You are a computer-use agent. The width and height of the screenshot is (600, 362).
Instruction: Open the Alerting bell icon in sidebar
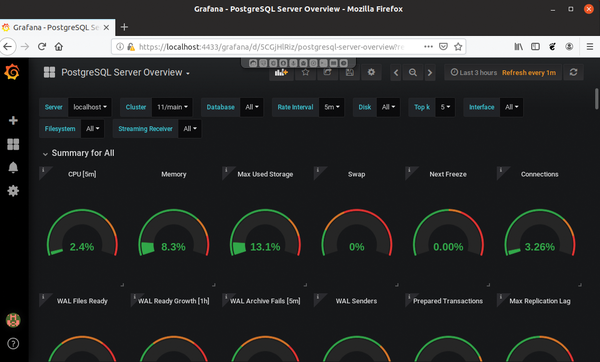pyautogui.click(x=13, y=168)
